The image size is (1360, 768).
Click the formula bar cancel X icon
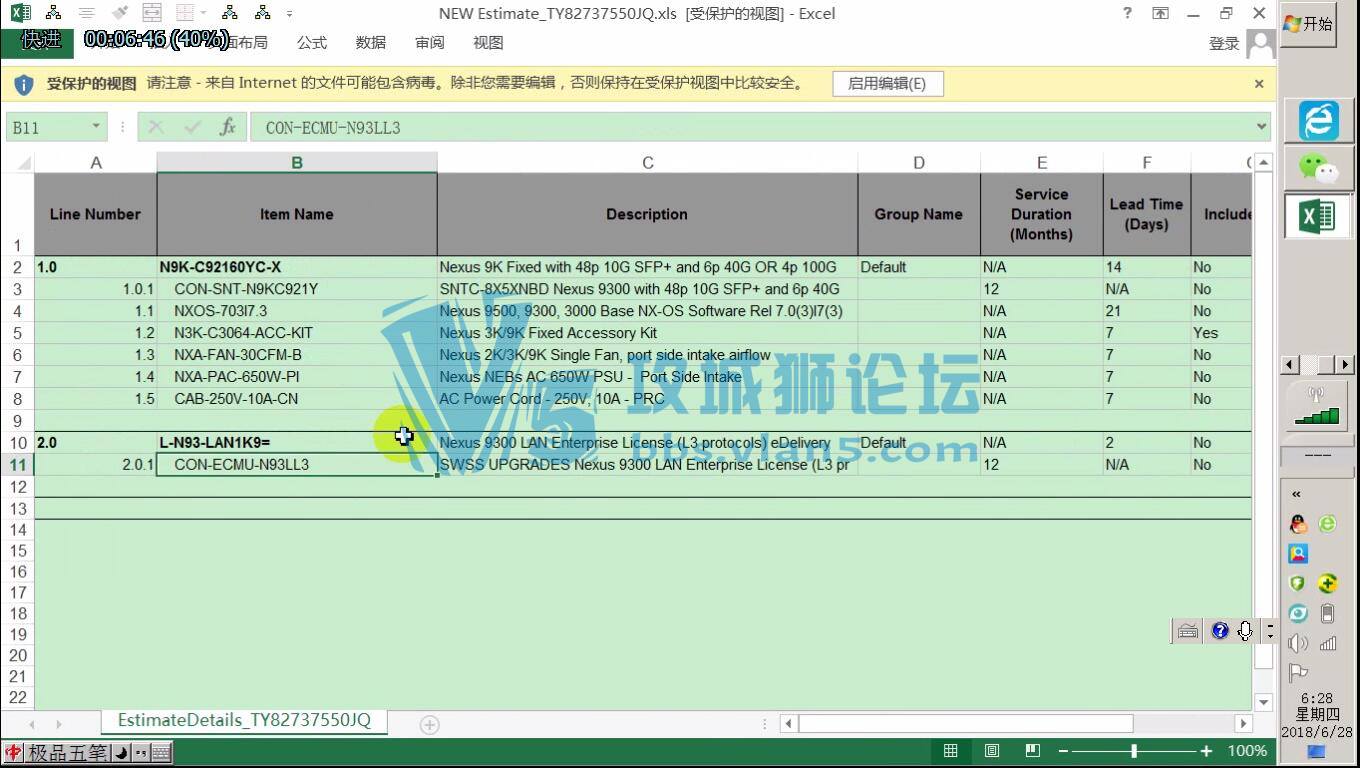pos(156,127)
